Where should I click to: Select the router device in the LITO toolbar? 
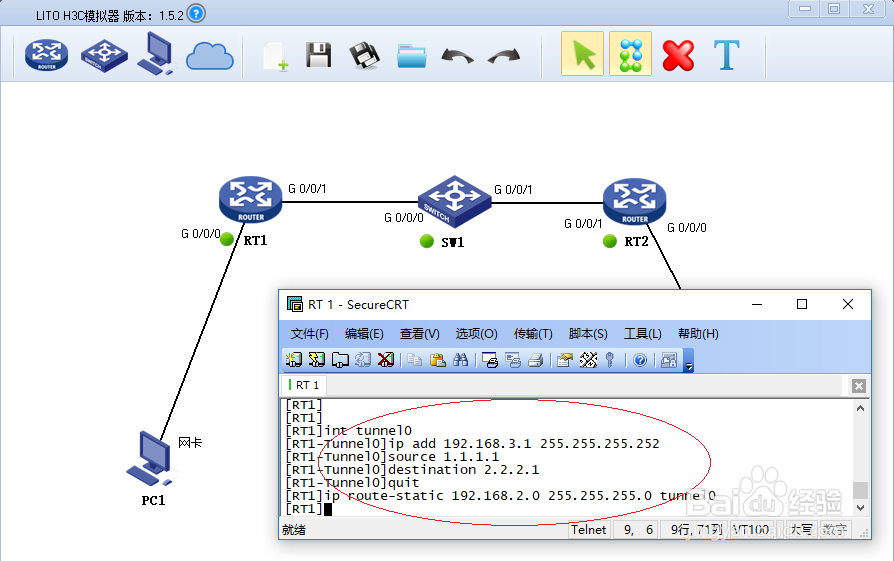[x=47, y=55]
